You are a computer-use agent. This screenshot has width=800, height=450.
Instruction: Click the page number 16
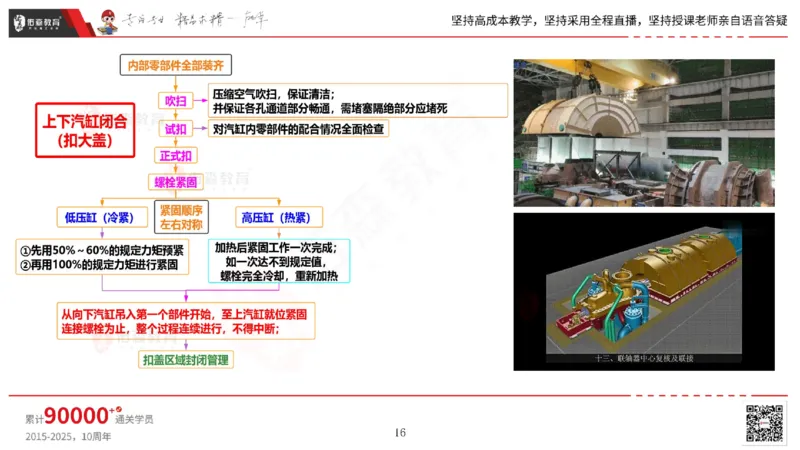click(x=400, y=433)
